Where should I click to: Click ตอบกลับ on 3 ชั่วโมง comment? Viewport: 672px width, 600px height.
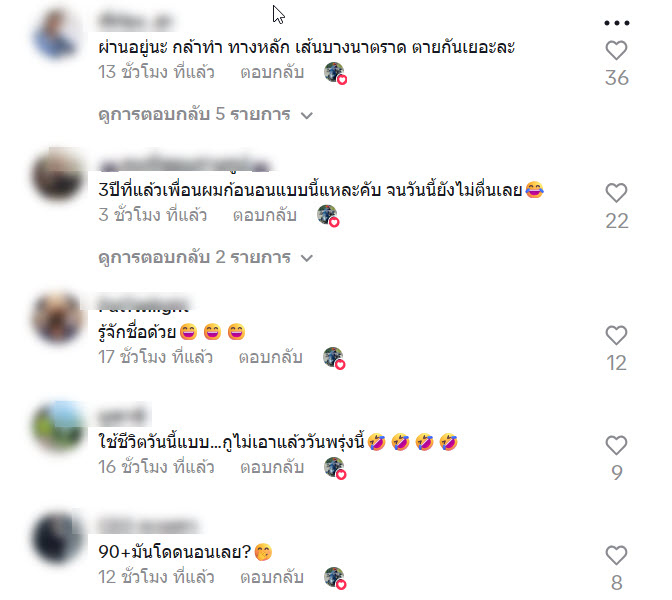coord(265,215)
